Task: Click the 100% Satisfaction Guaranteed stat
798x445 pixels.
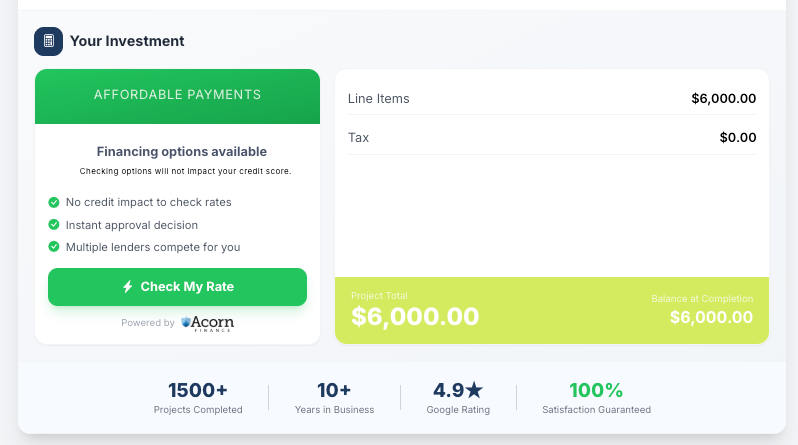Action: (596, 398)
